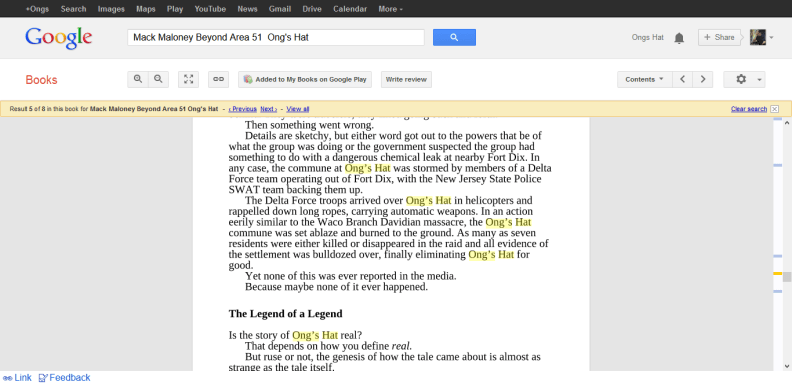The height and width of the screenshot is (386, 792).
Task: Click text 'Because maybe none of it ever happened.'
Action: [x=336, y=287]
